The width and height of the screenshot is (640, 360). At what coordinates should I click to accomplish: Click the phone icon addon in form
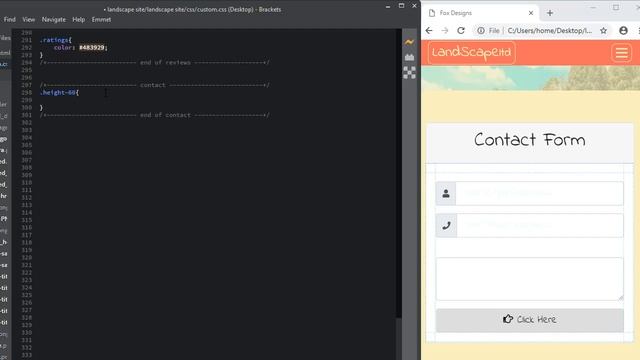coord(446,225)
